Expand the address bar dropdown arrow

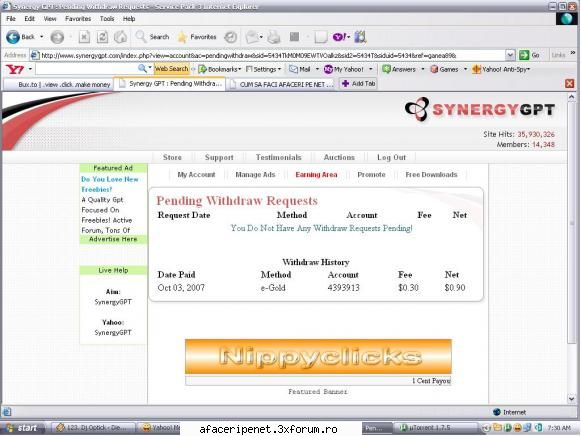point(510,55)
